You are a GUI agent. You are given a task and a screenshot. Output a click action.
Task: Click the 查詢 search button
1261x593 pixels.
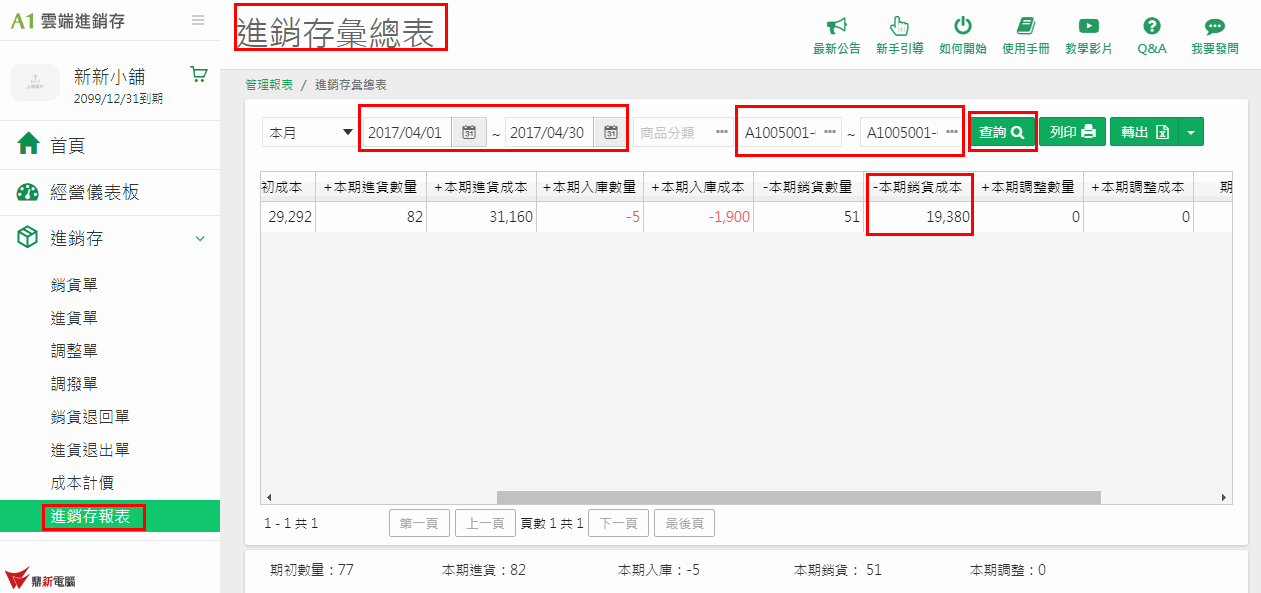pos(1003,132)
